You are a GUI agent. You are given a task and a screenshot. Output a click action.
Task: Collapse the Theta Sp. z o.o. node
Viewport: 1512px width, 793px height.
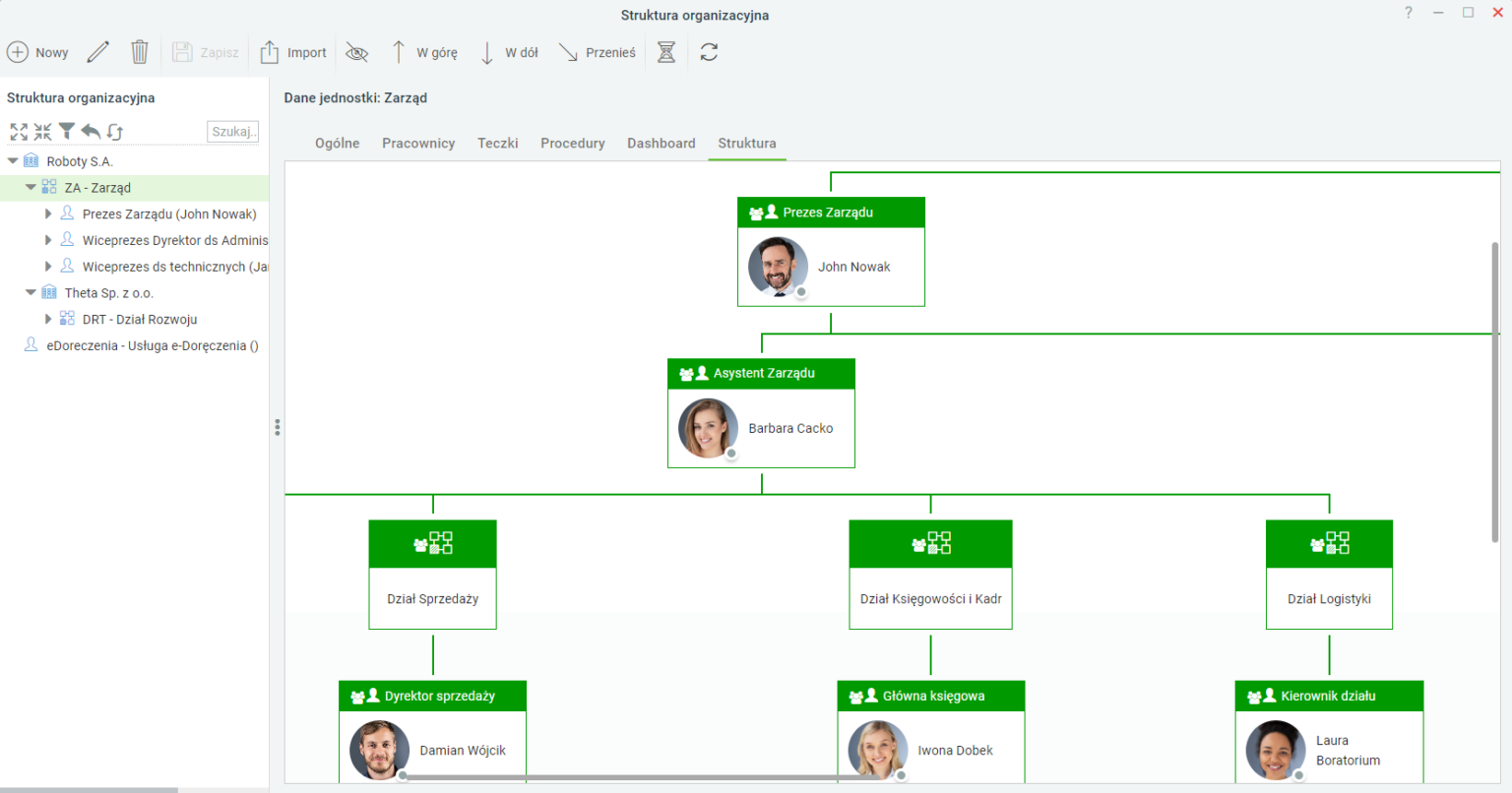[31, 292]
